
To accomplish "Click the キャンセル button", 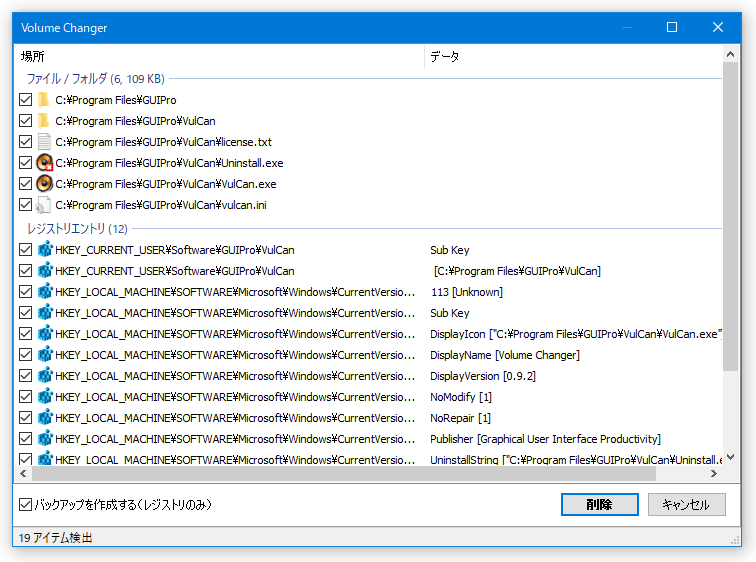I will point(687,505).
